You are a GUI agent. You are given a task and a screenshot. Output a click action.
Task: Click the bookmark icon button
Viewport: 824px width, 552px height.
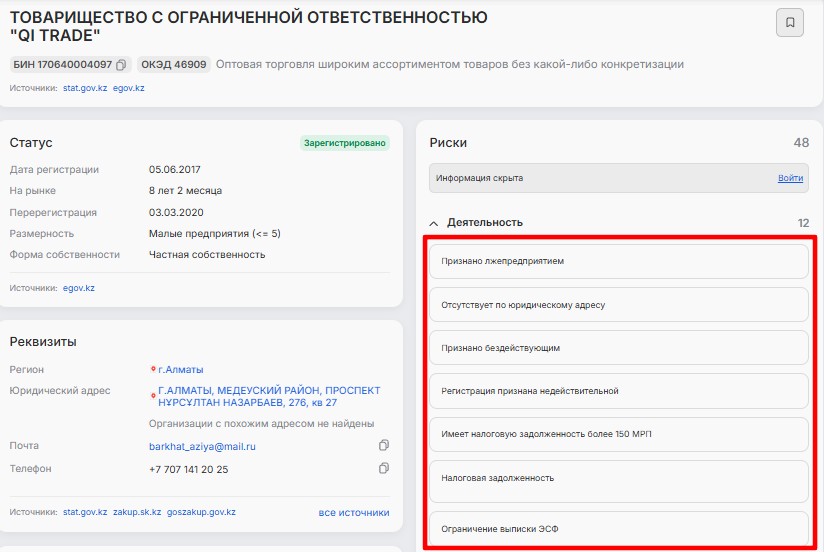pos(789,23)
